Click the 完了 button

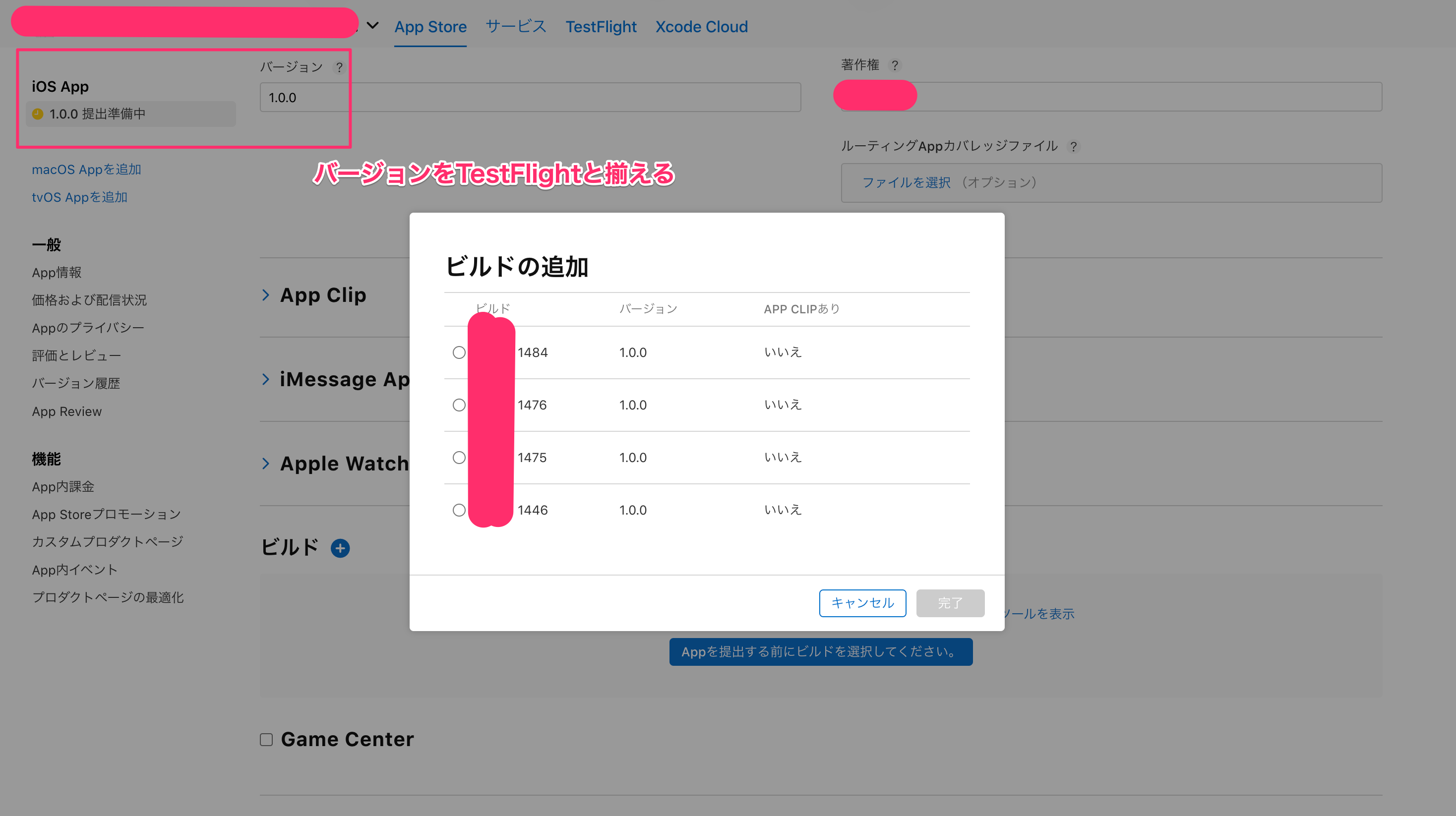950,603
